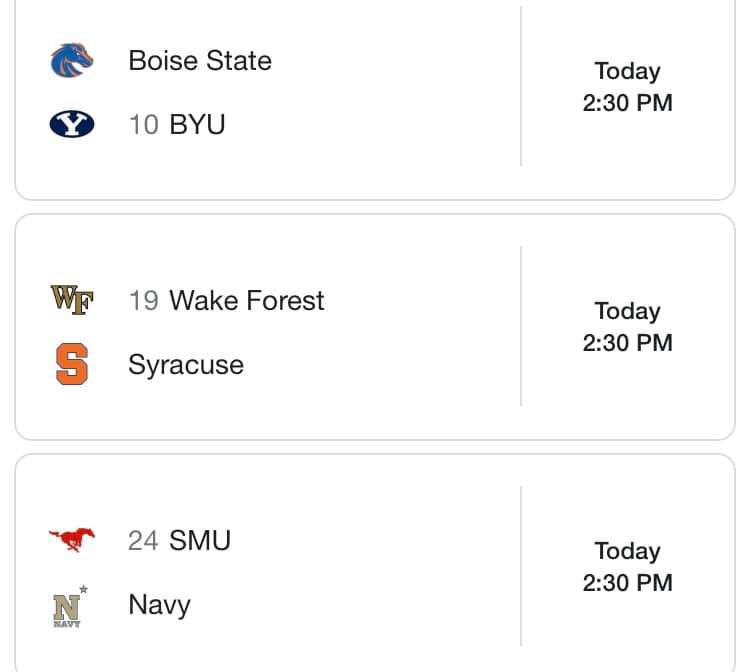Open Boise State team name
The height and width of the screenshot is (672, 750).
pos(200,61)
